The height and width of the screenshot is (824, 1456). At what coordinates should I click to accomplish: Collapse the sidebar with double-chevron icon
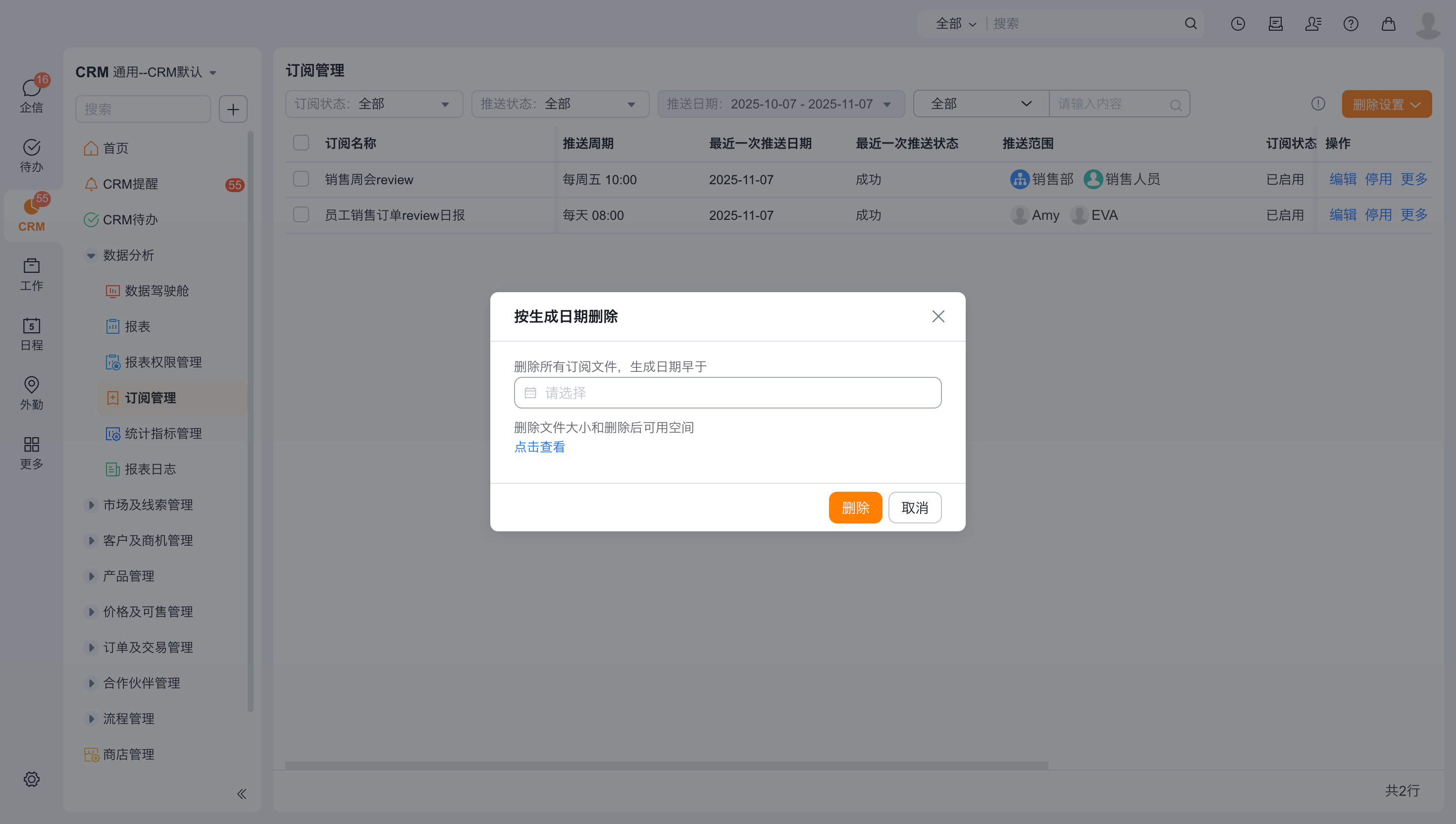[x=242, y=793]
